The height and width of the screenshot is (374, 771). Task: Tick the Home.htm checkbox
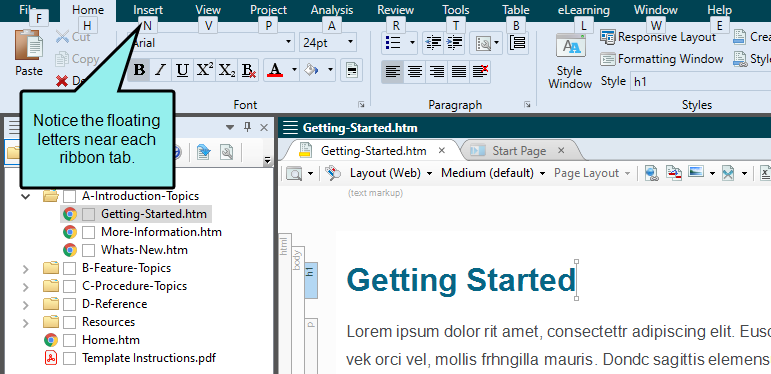click(69, 340)
